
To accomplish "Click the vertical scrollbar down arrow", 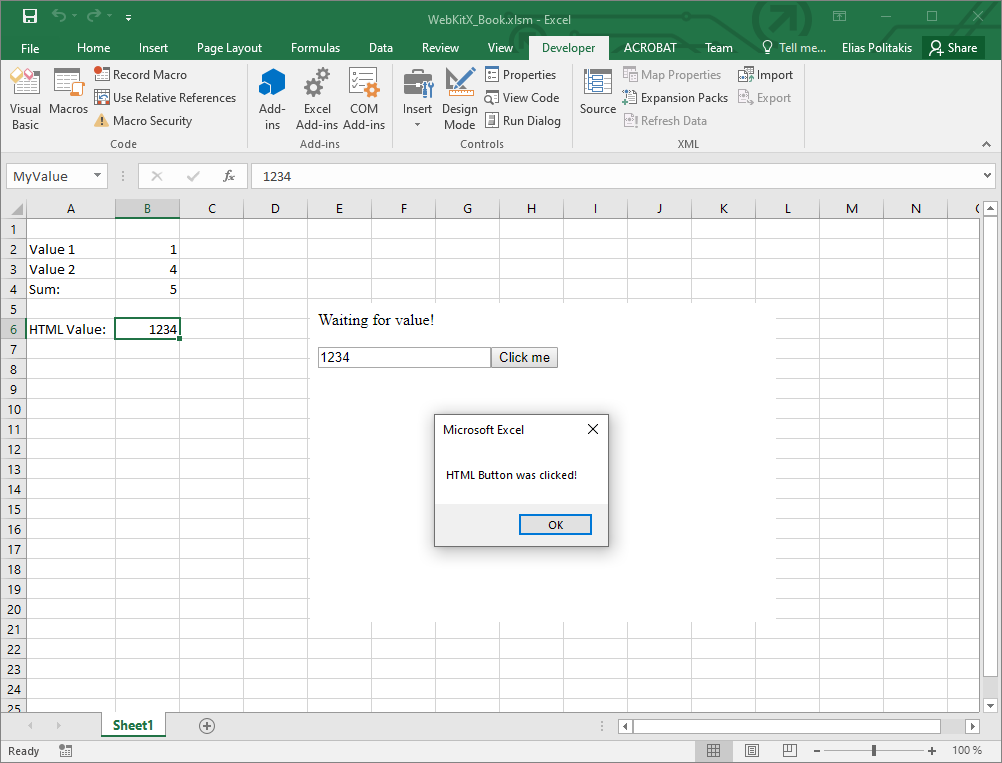I will click(990, 705).
